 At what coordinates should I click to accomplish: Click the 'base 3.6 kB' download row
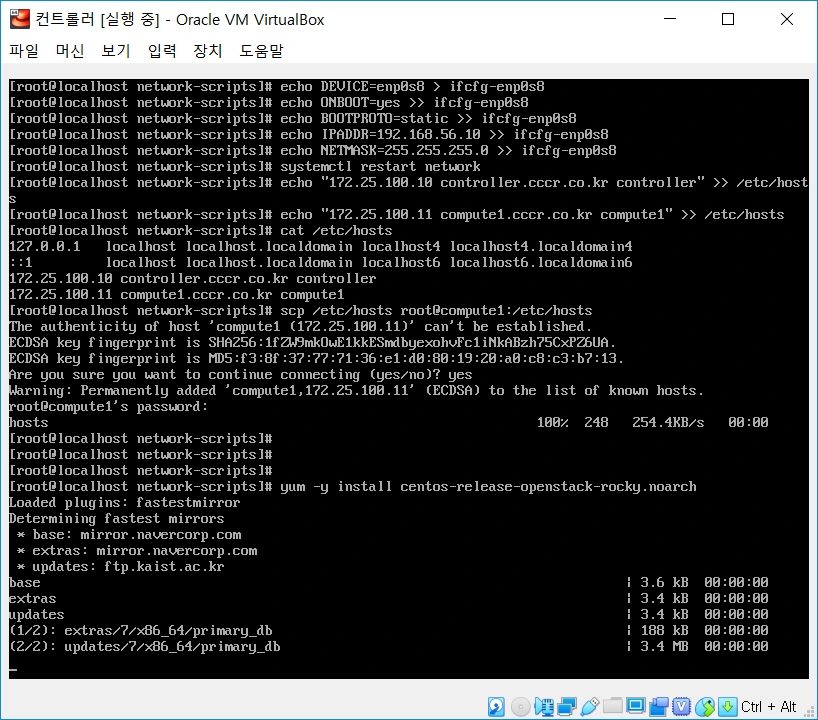[389, 583]
